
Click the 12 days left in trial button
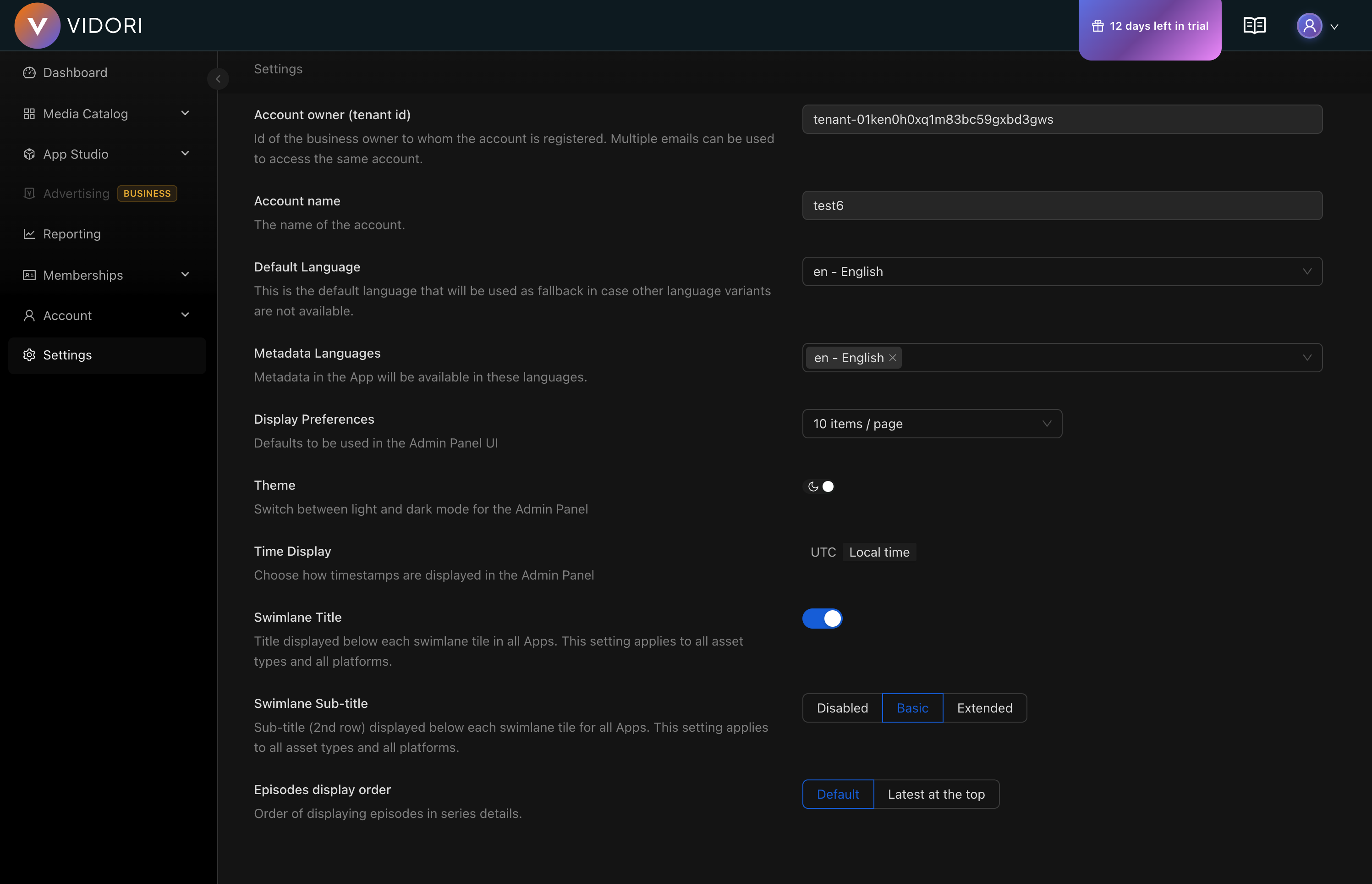point(1149,27)
